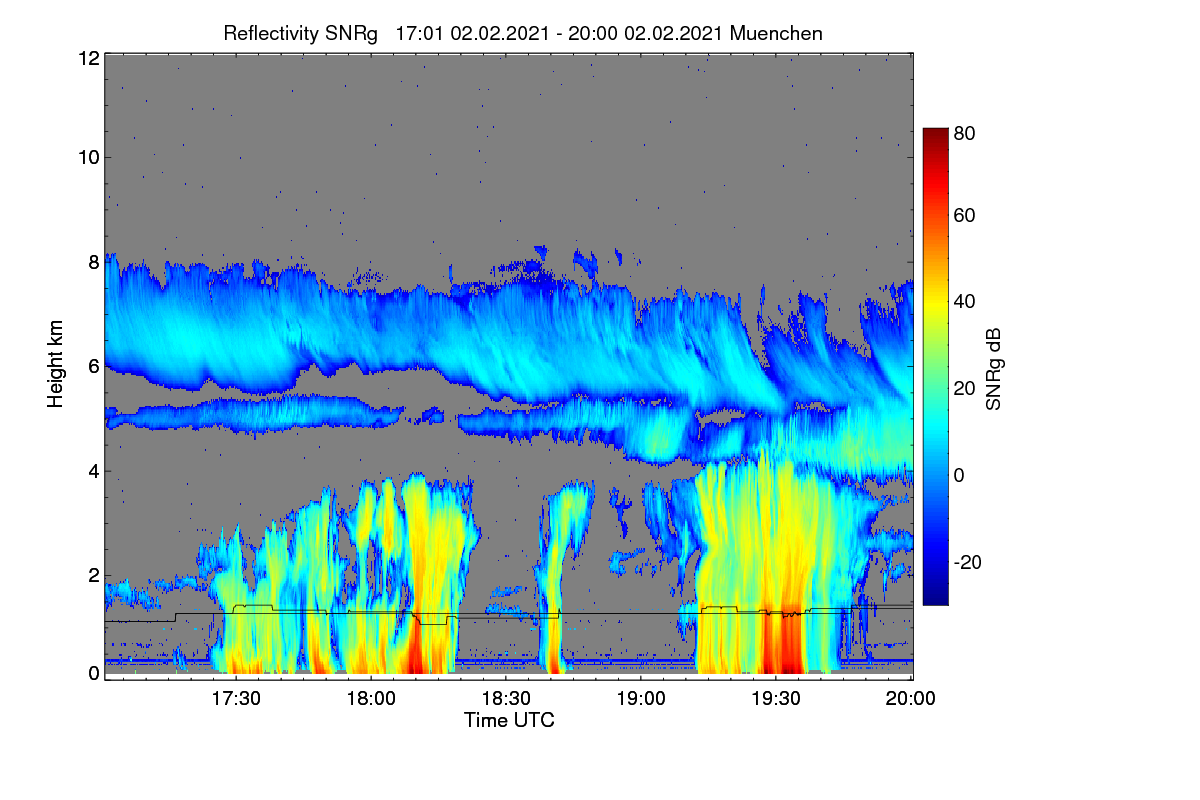1200x800 pixels.
Task: Click the 'Time UTC' axis label
Action: pyautogui.click(x=509, y=720)
